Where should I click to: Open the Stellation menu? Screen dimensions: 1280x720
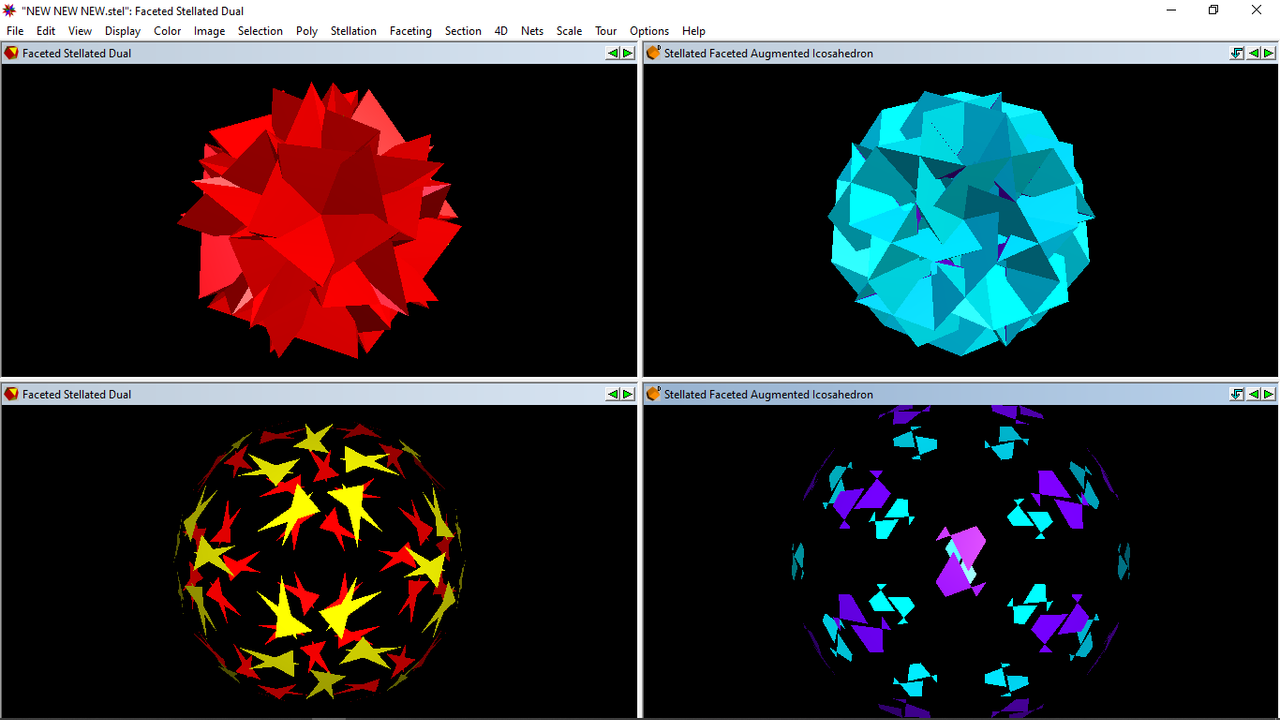pos(354,31)
